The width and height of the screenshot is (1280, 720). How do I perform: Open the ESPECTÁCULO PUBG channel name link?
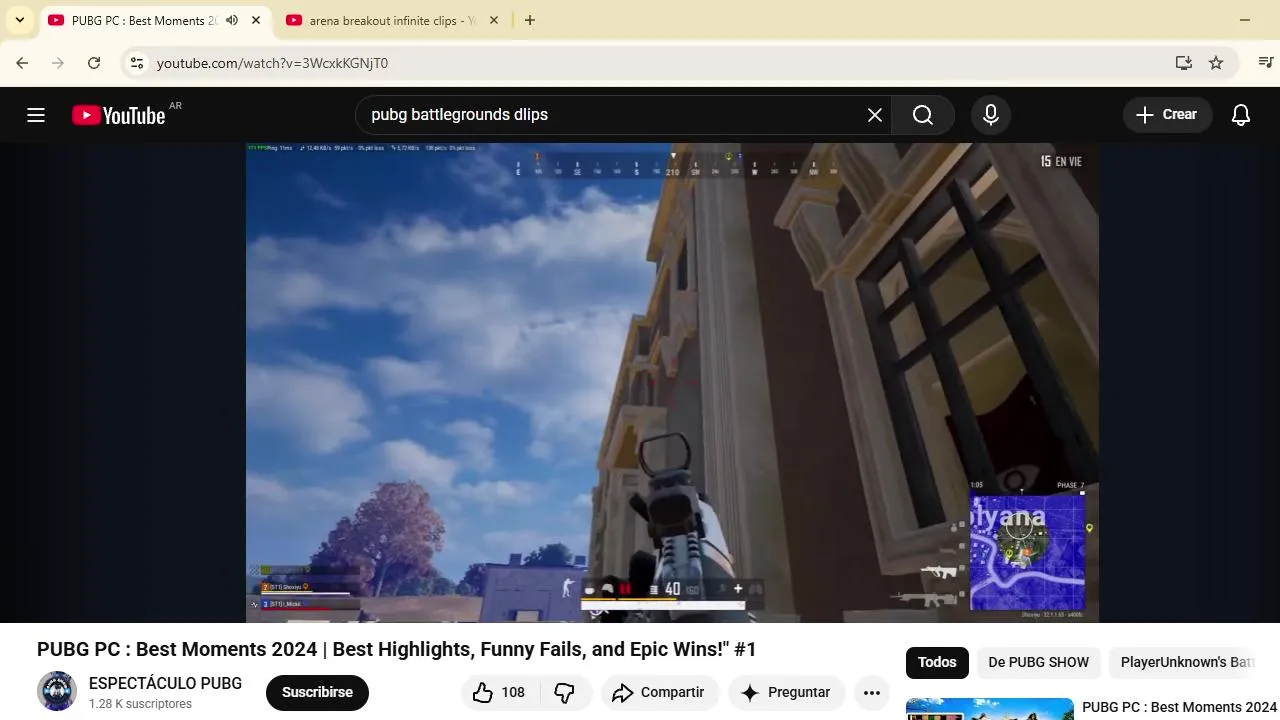coord(165,684)
